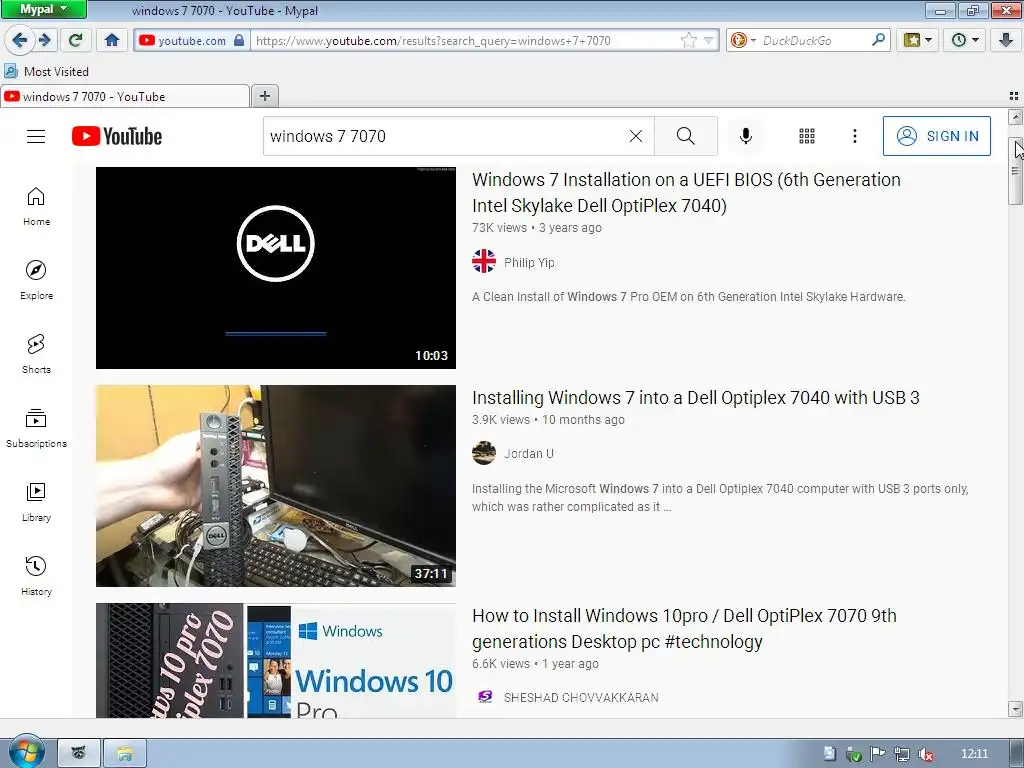Click the DuckDuckGo search field

(x=813, y=40)
